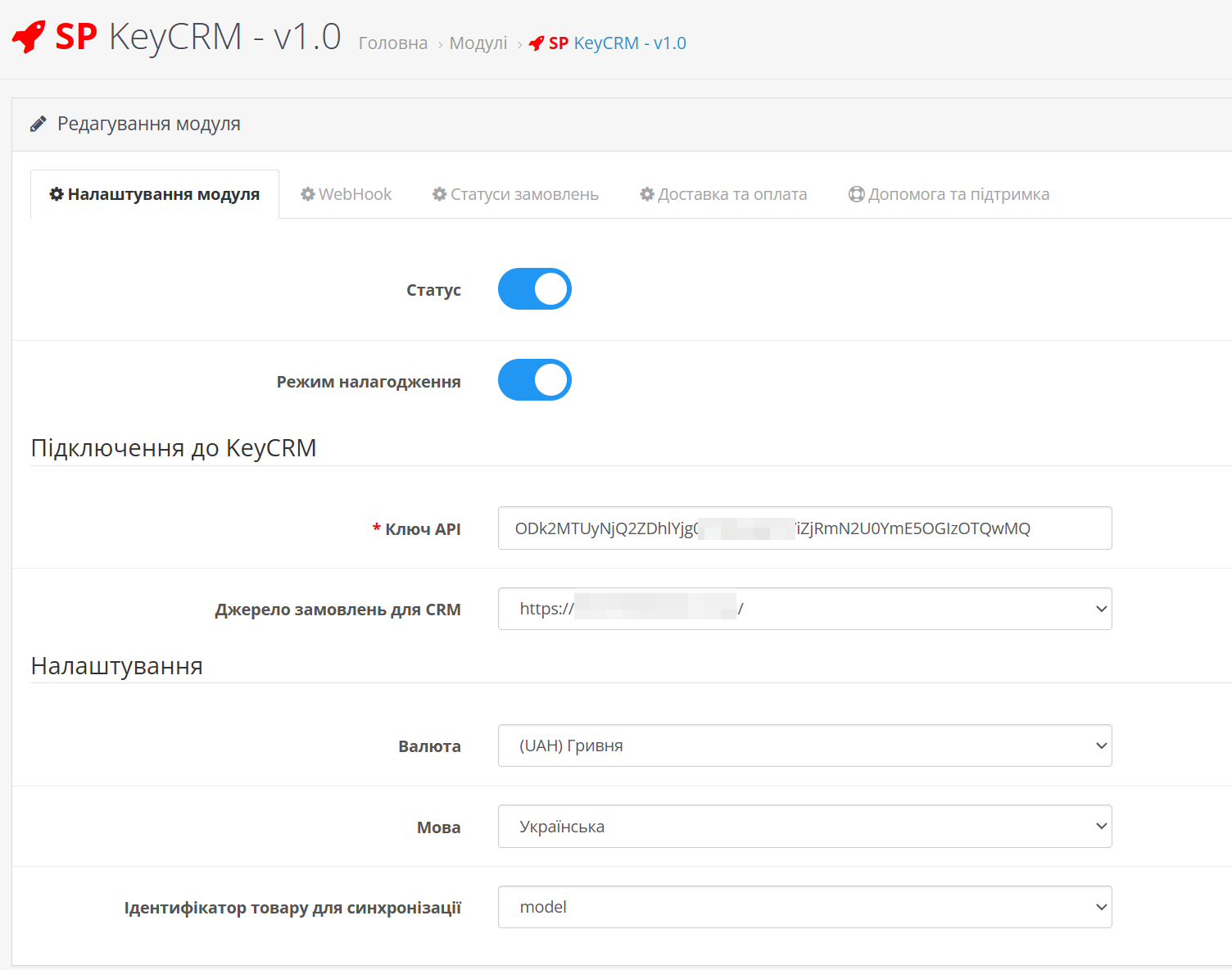Open the Валюта dropdown
The width and height of the screenshot is (1232, 970).
[805, 746]
